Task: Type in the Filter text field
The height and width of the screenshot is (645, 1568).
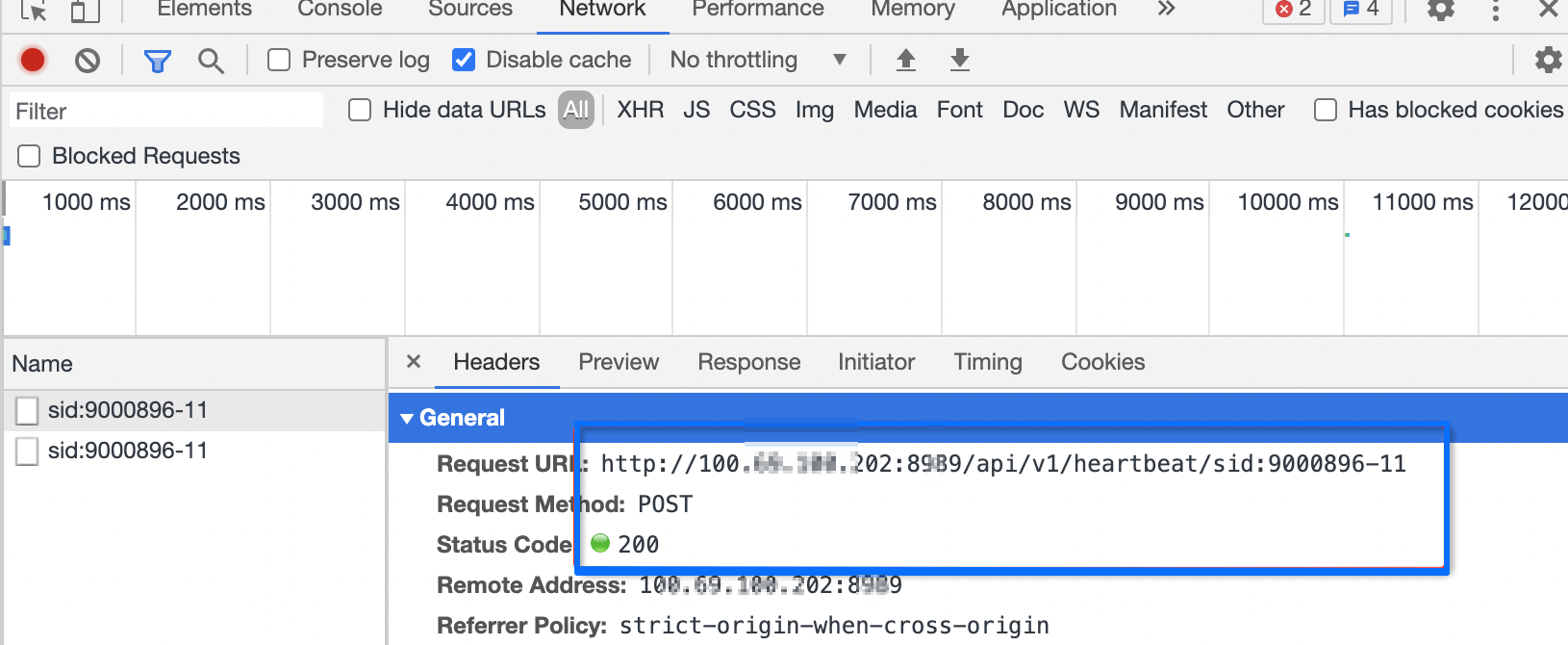Action: pyautogui.click(x=165, y=111)
